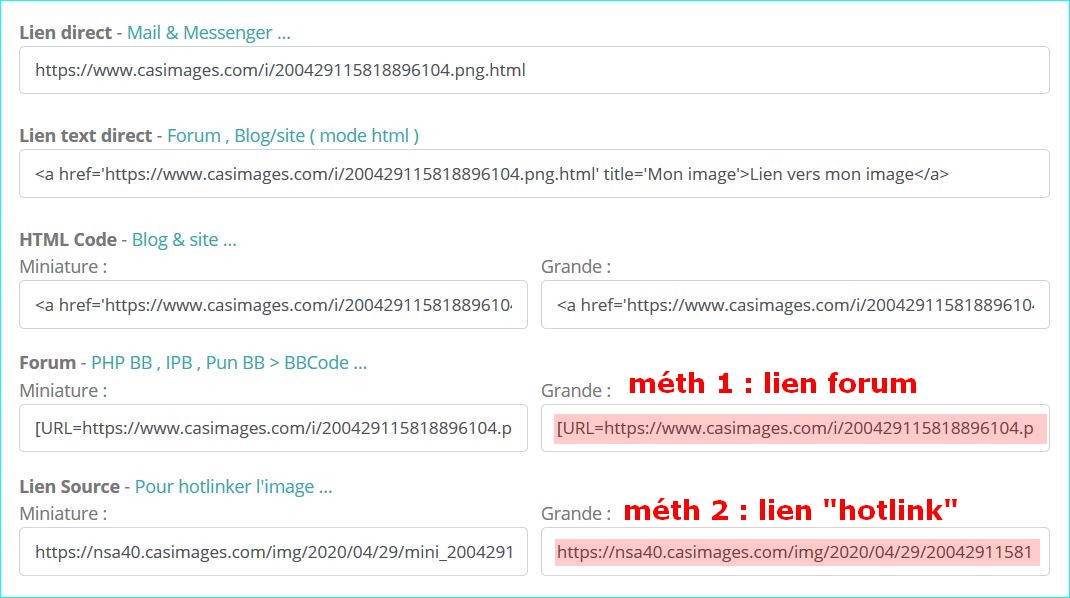This screenshot has width=1070, height=598.
Task: Click the HTML Code Grande field
Action: (x=795, y=304)
